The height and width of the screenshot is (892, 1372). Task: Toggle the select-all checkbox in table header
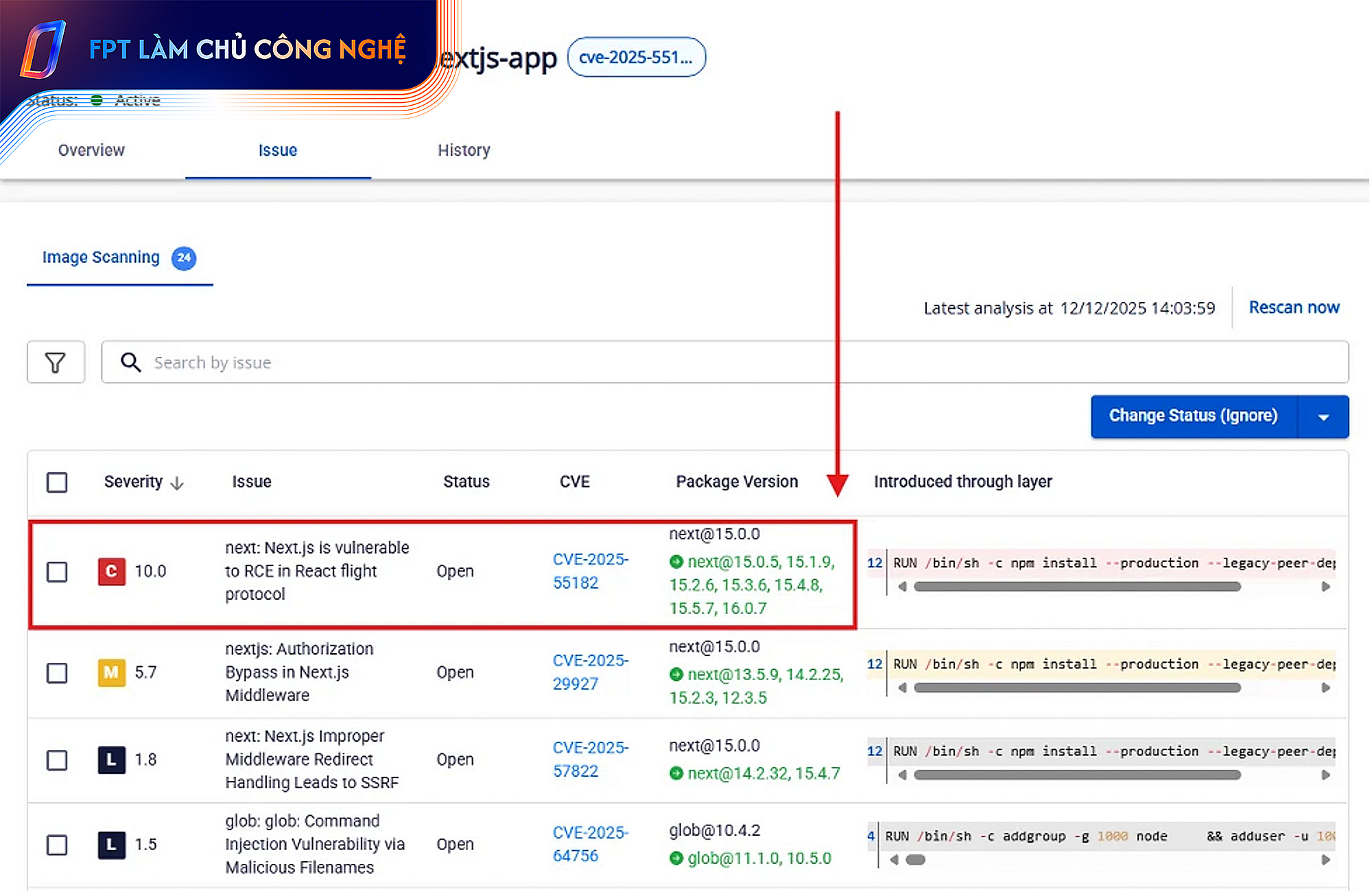pos(57,482)
